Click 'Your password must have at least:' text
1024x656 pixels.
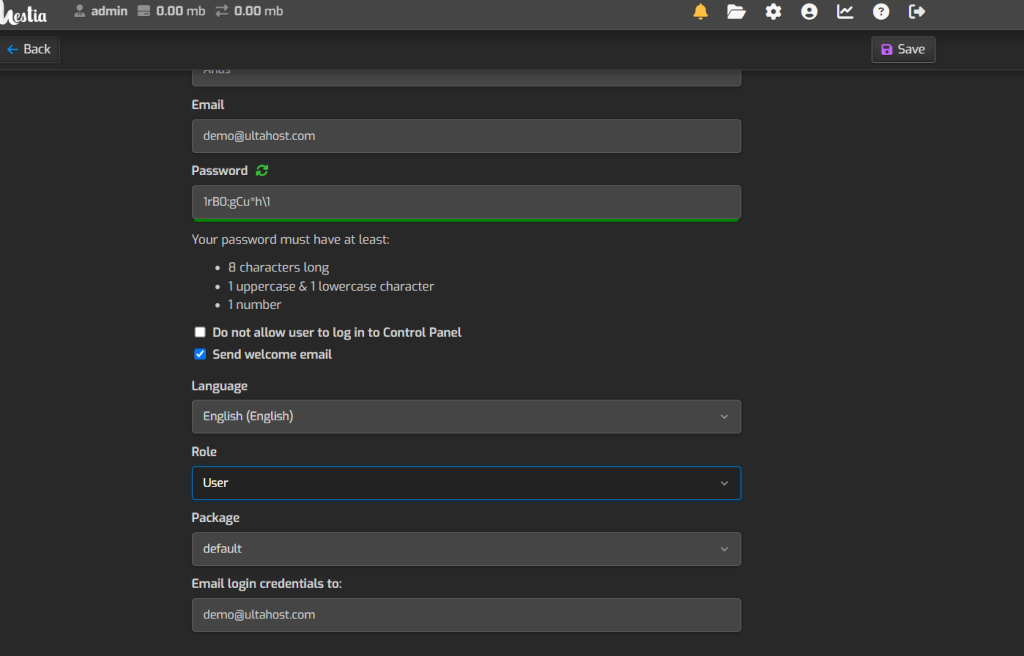pos(291,240)
